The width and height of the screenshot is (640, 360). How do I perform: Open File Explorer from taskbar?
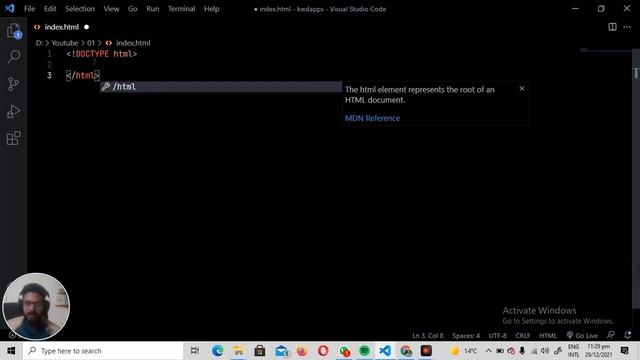click(x=238, y=351)
